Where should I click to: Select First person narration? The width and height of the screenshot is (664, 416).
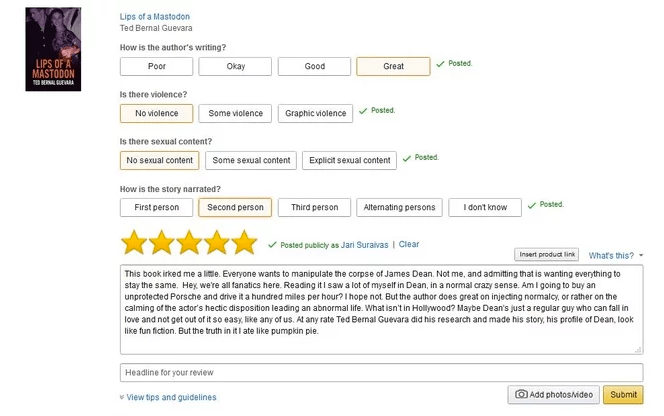157,208
